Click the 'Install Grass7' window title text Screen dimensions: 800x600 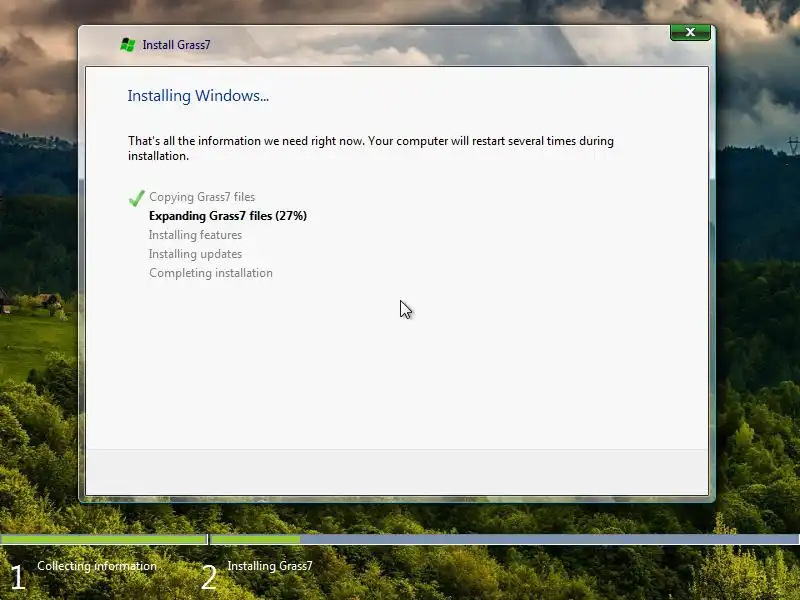tap(176, 45)
